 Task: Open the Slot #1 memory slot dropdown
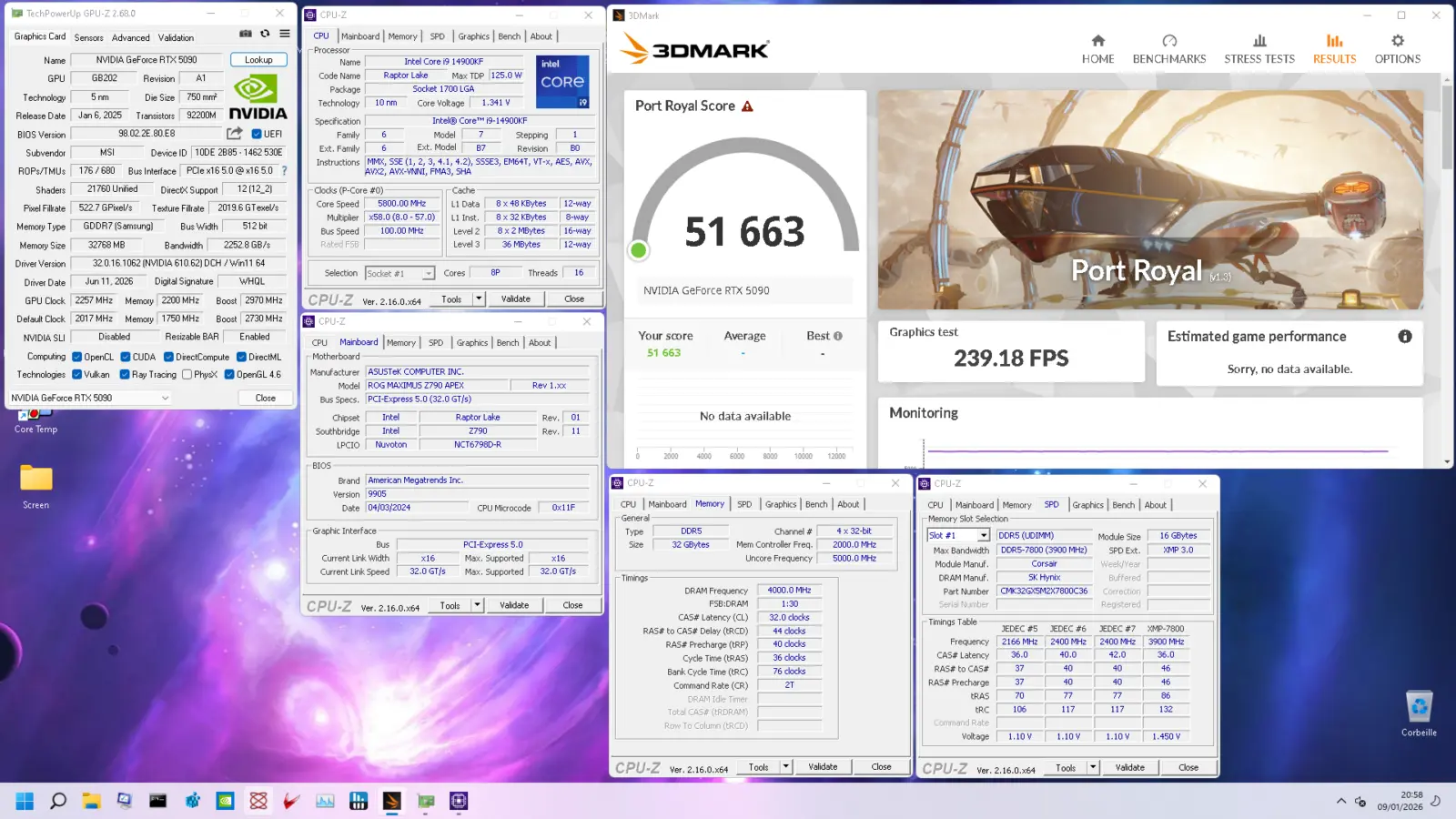[958, 535]
